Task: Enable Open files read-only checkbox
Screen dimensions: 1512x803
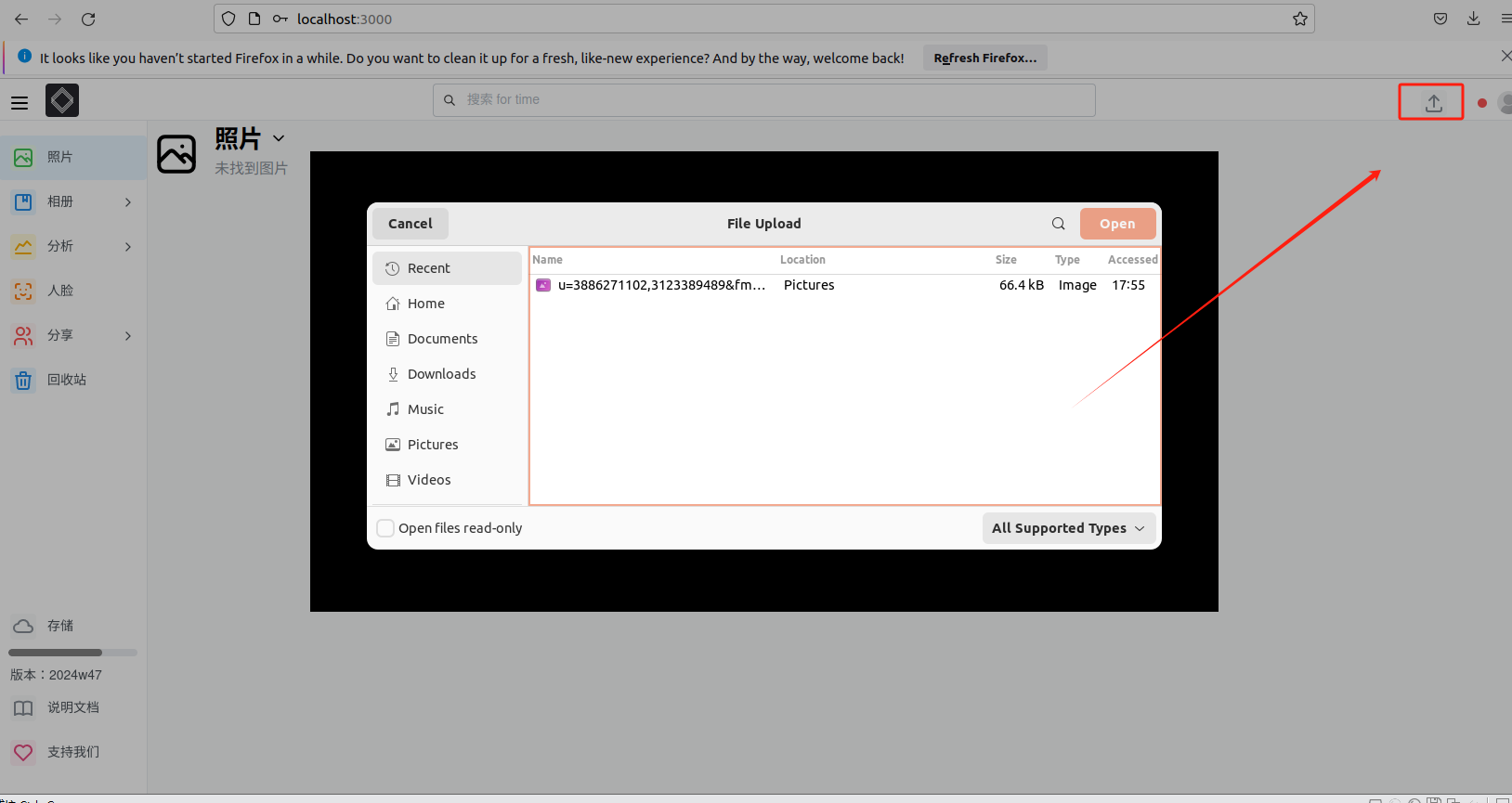Action: pos(385,528)
